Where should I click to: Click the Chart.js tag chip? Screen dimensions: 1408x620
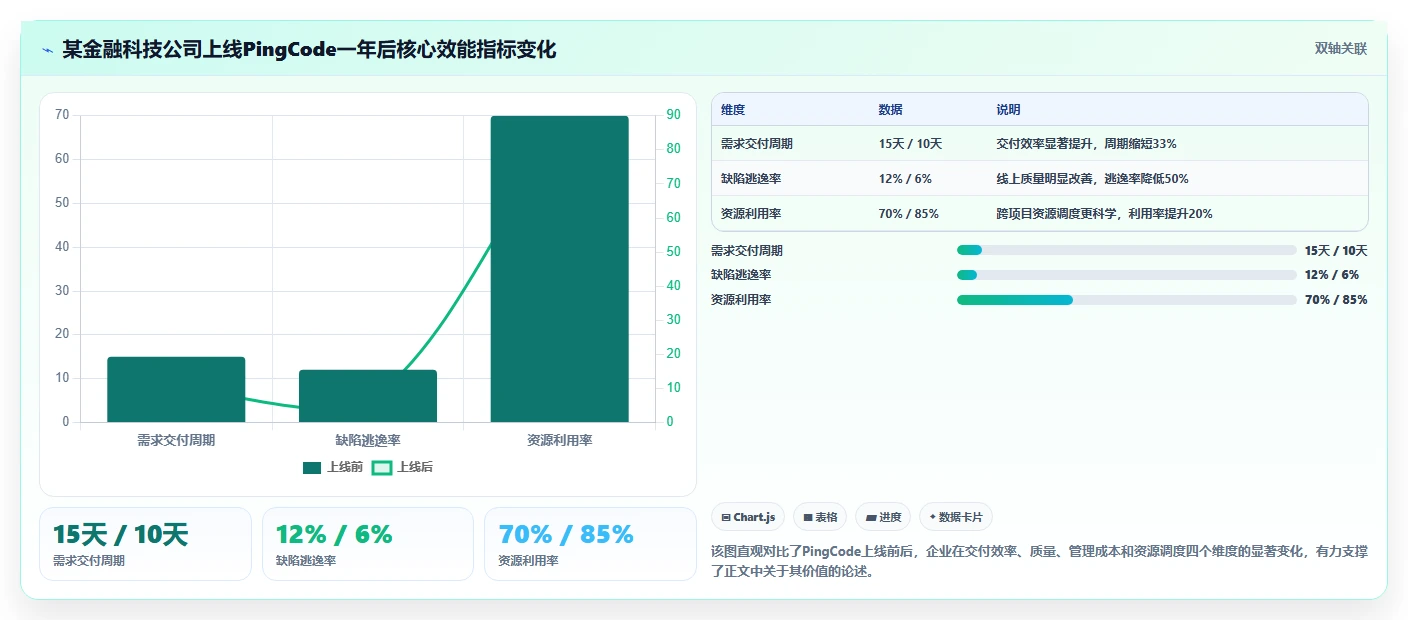click(x=748, y=517)
